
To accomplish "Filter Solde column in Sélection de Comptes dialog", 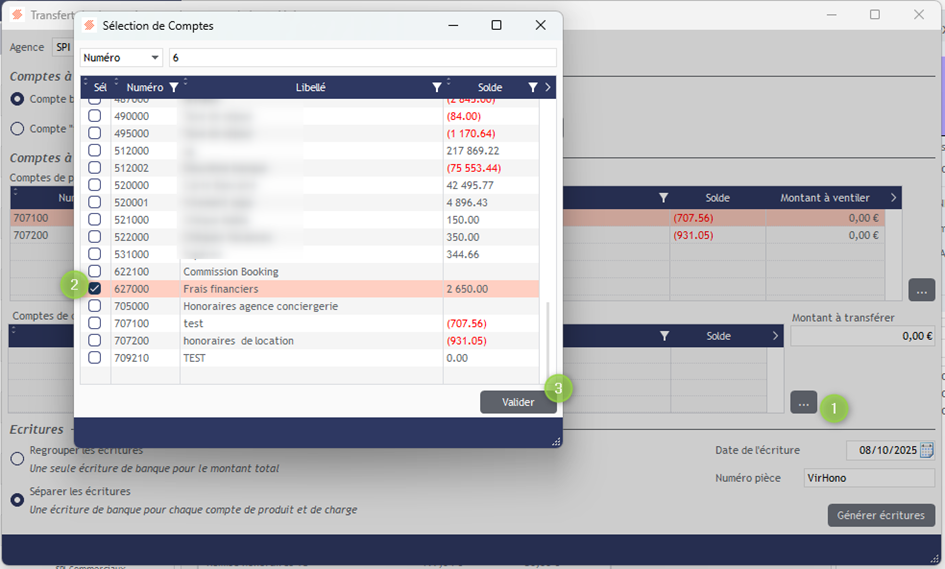I will click(x=533, y=88).
